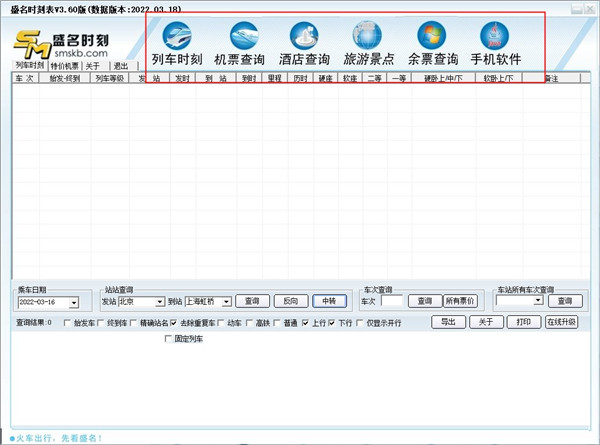Expand the 到站 arrival station dropdown

click(x=226, y=301)
